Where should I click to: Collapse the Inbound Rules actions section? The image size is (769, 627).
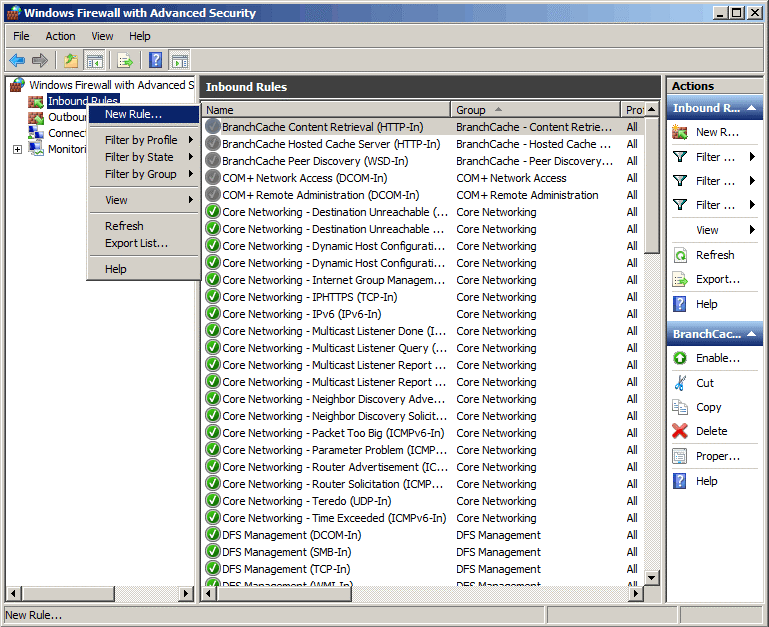click(x=751, y=108)
